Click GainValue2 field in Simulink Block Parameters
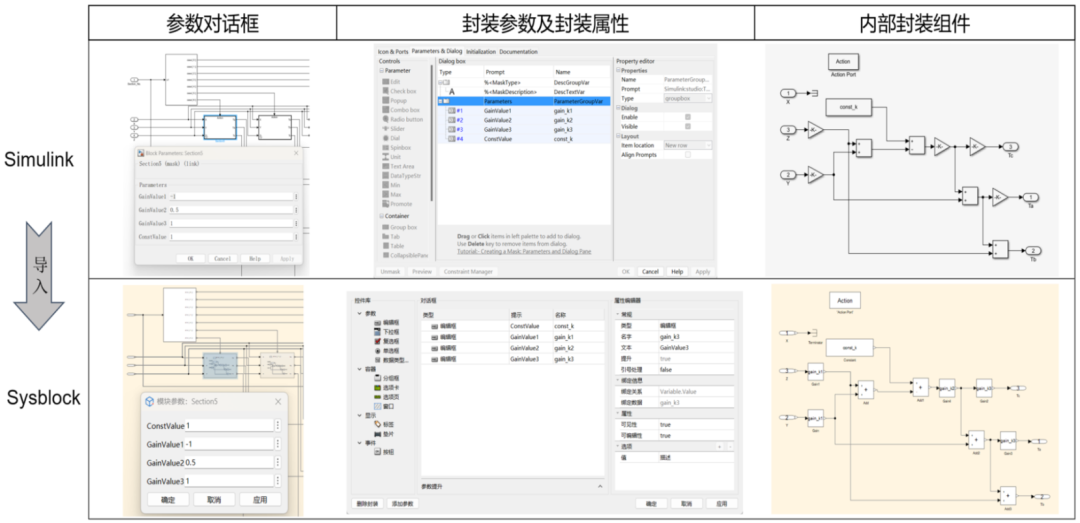This screenshot has height=523, width=1080. (231, 210)
